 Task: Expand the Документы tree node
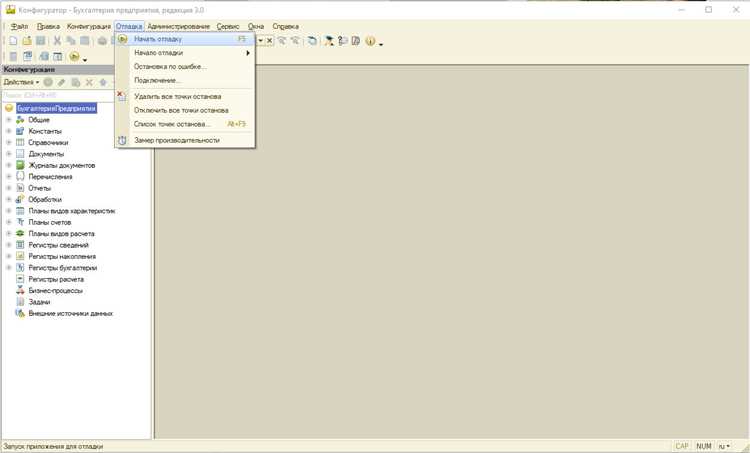pyautogui.click(x=9, y=154)
